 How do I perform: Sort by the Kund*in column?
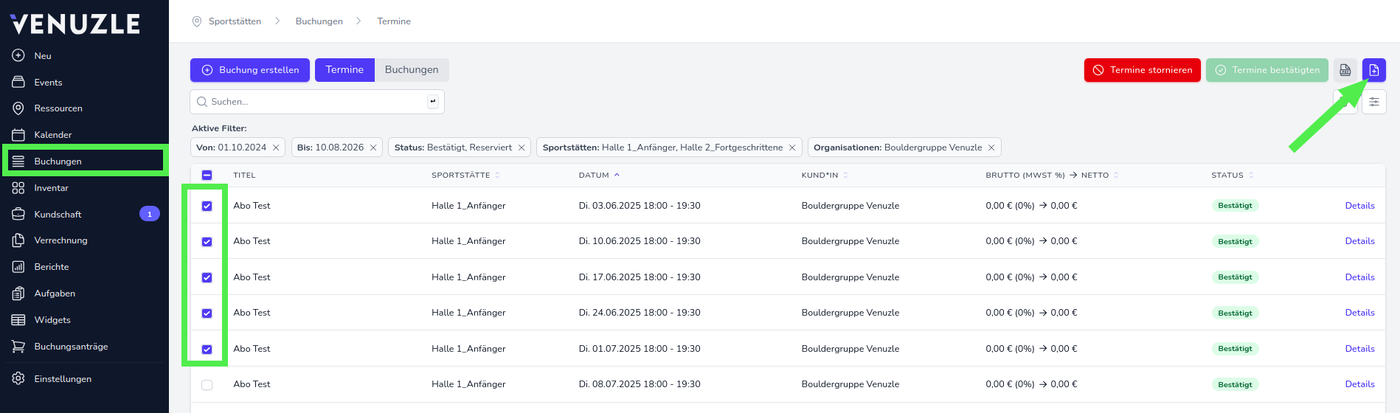(825, 175)
